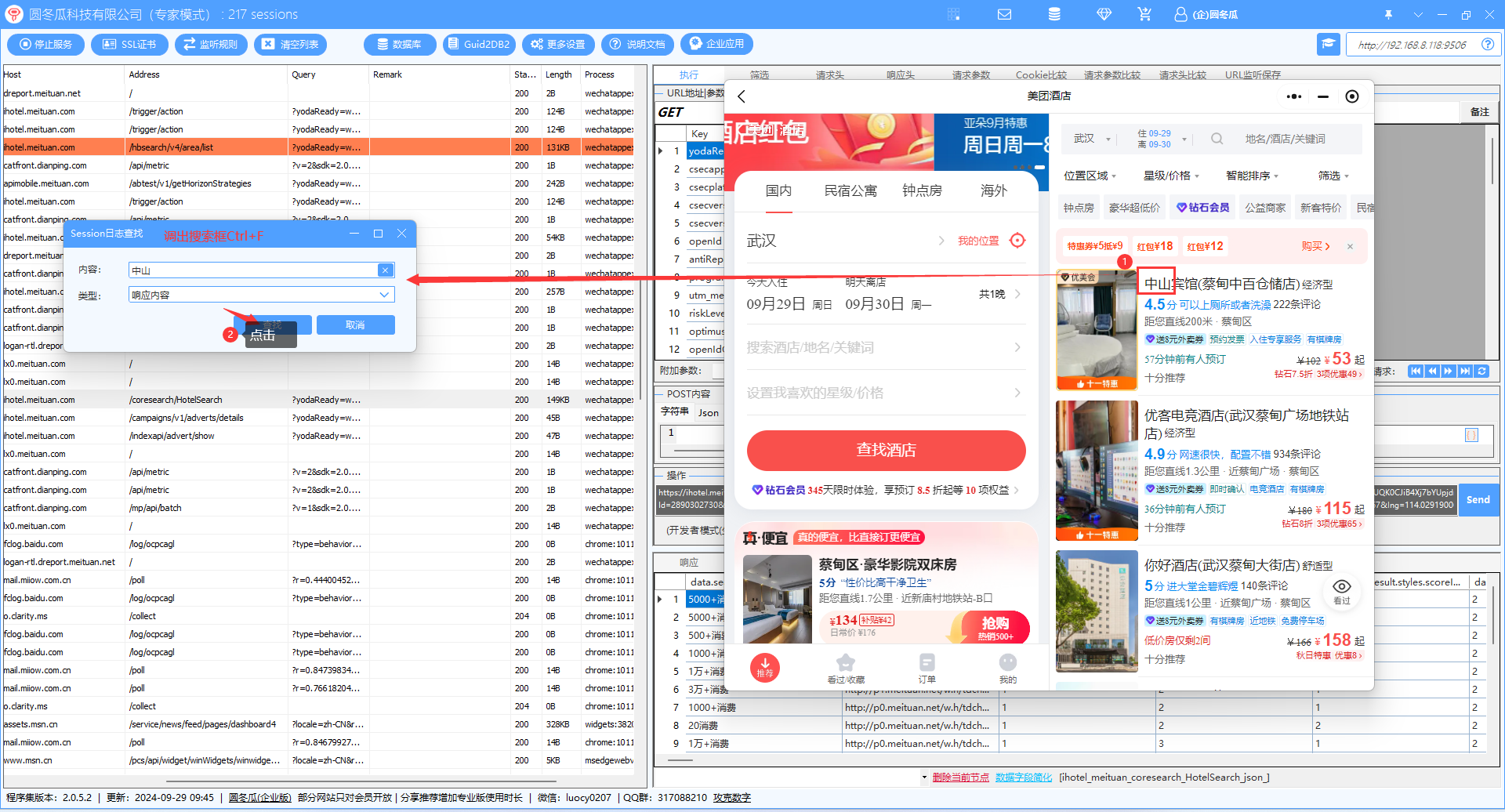Jump to first request with skip-back icon
This screenshot has width=1505, height=812.
point(1416,372)
